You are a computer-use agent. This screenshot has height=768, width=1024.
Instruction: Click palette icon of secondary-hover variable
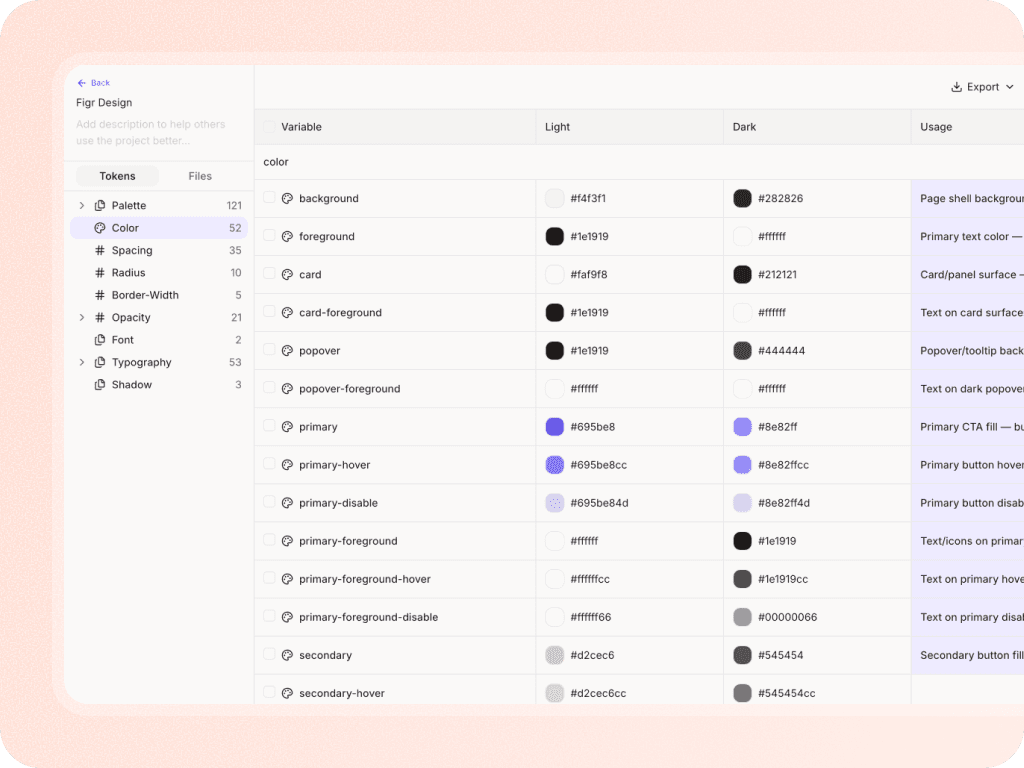coord(287,693)
